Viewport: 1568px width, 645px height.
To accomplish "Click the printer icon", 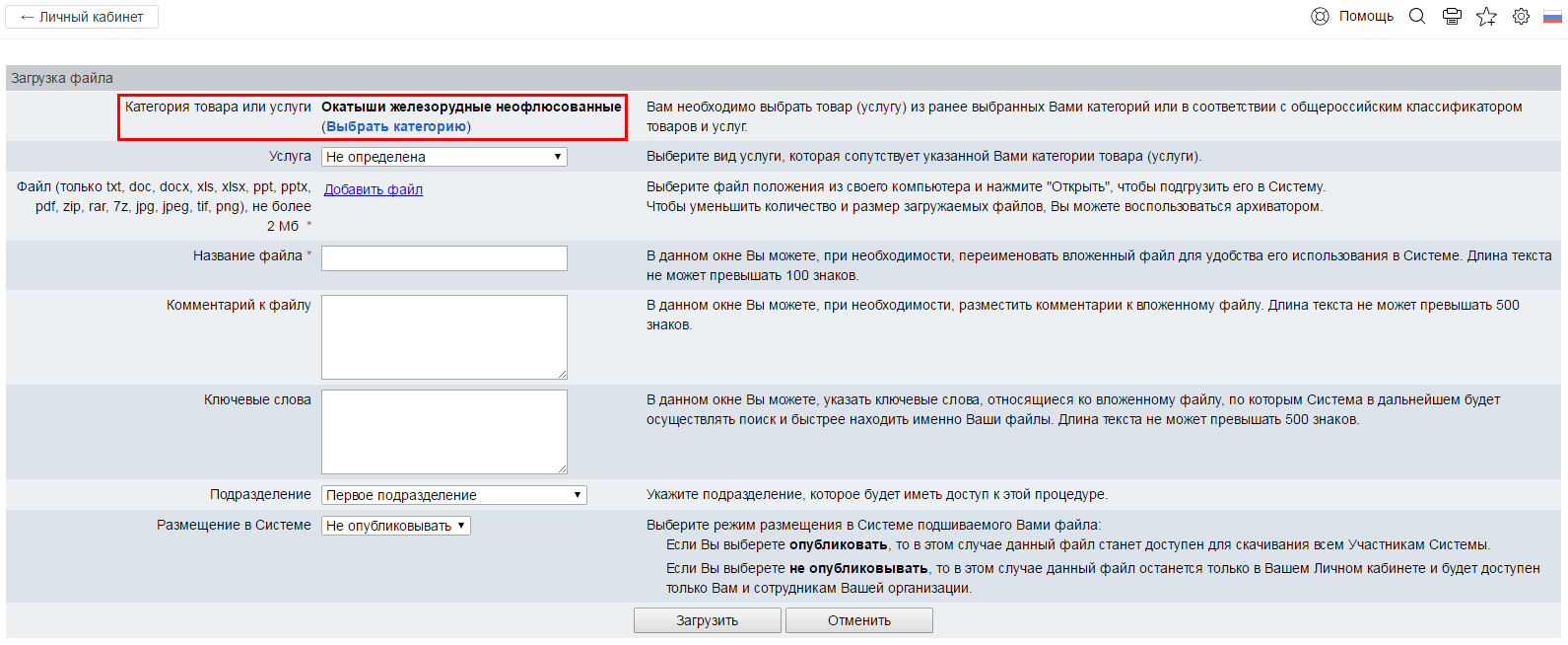I will coord(1452,16).
